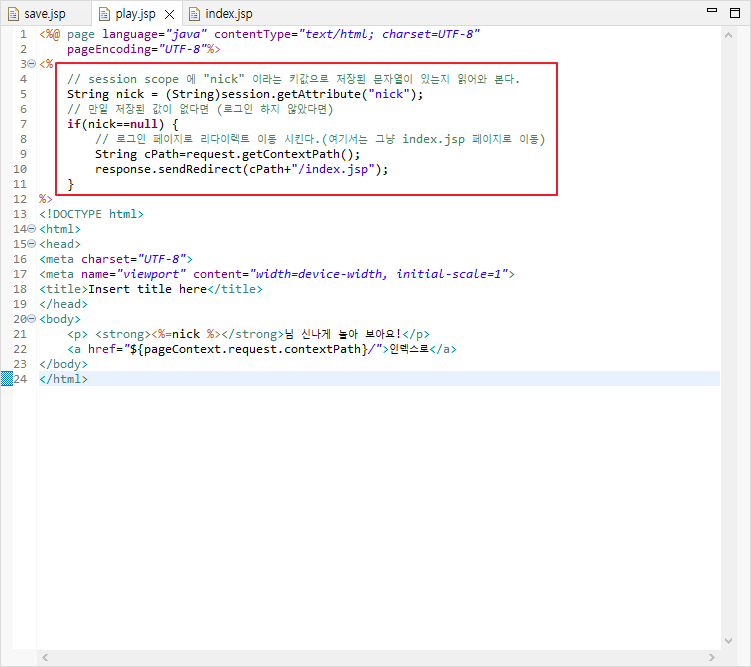Click the meta charset="UTF-8" line
This screenshot has height=667, width=751.
(116, 259)
